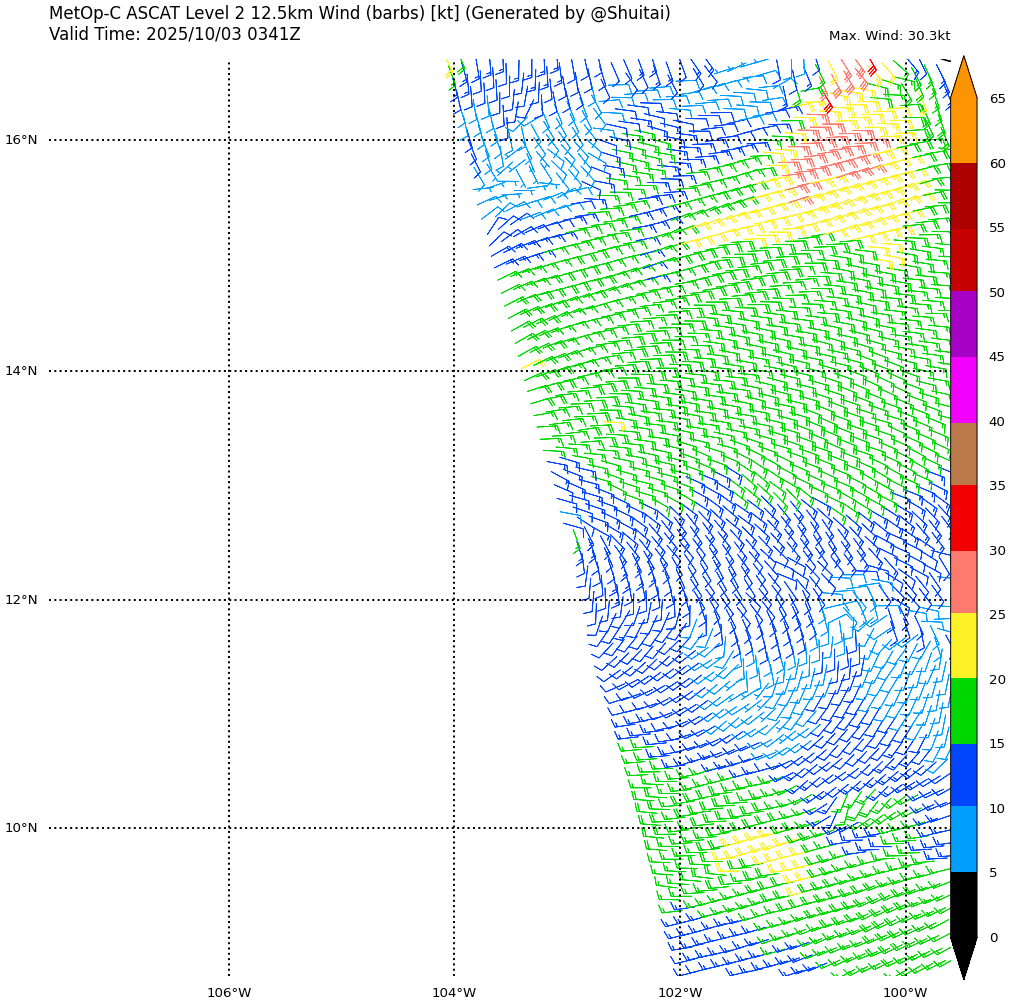Image resolution: width=1010 pixels, height=1004 pixels.
Task: Click the MetOp-C ASCAT title line
Action: tap(359, 14)
